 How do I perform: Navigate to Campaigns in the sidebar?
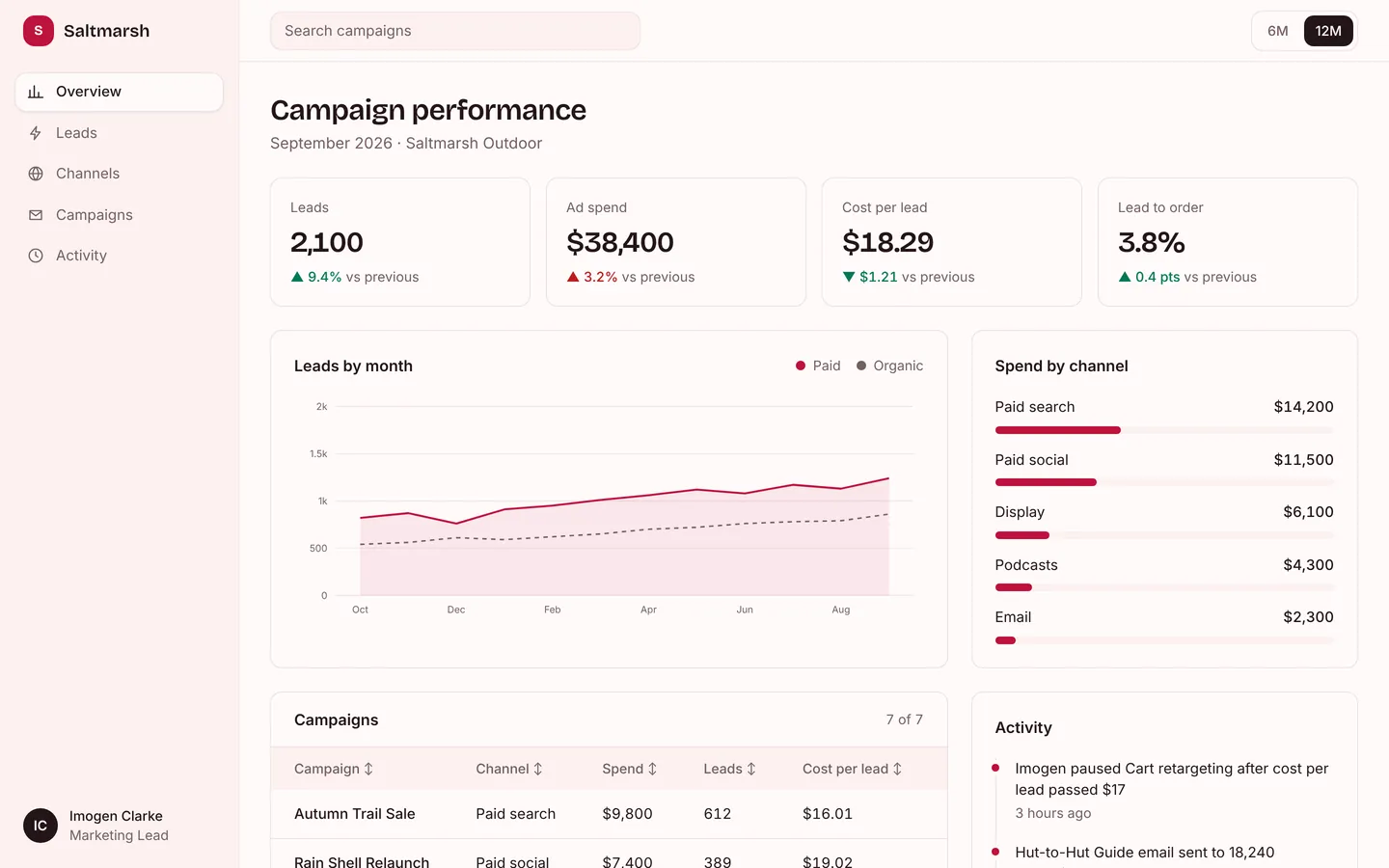pyautogui.click(x=120, y=215)
